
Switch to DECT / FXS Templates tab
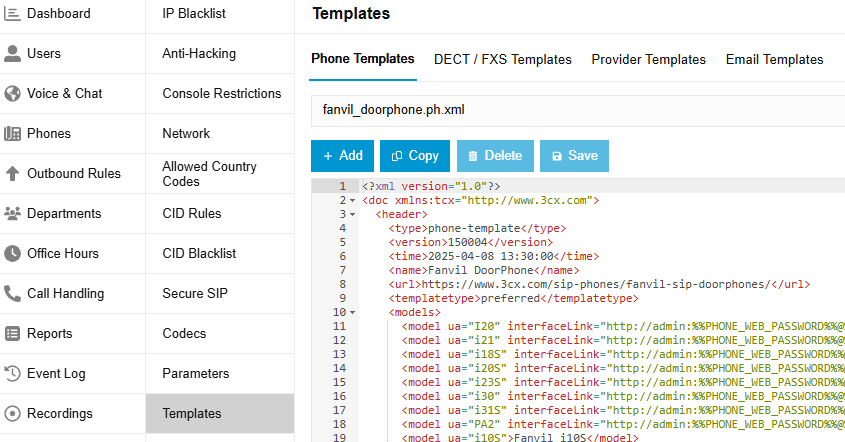(x=502, y=59)
